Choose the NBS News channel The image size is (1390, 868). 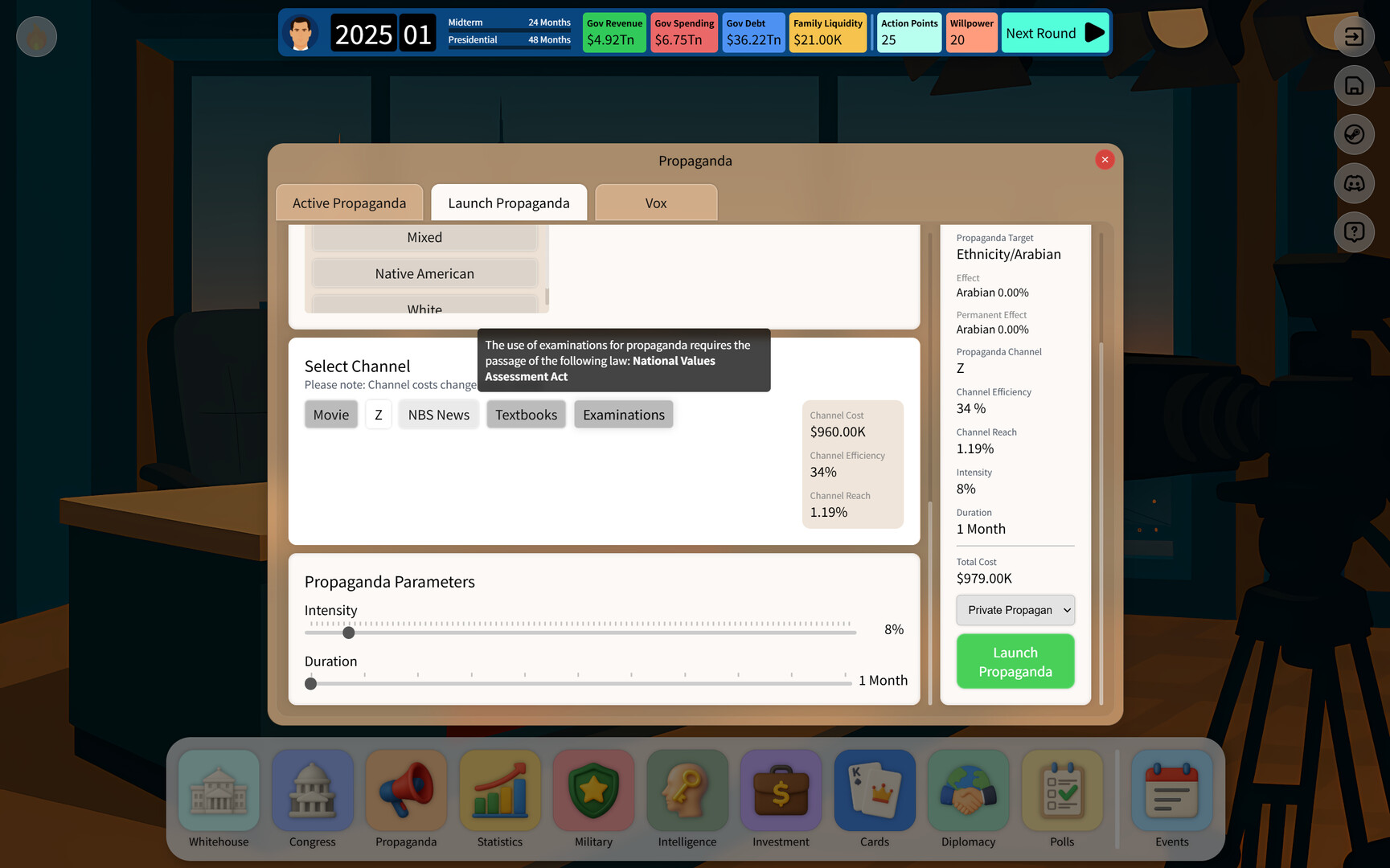(x=439, y=415)
